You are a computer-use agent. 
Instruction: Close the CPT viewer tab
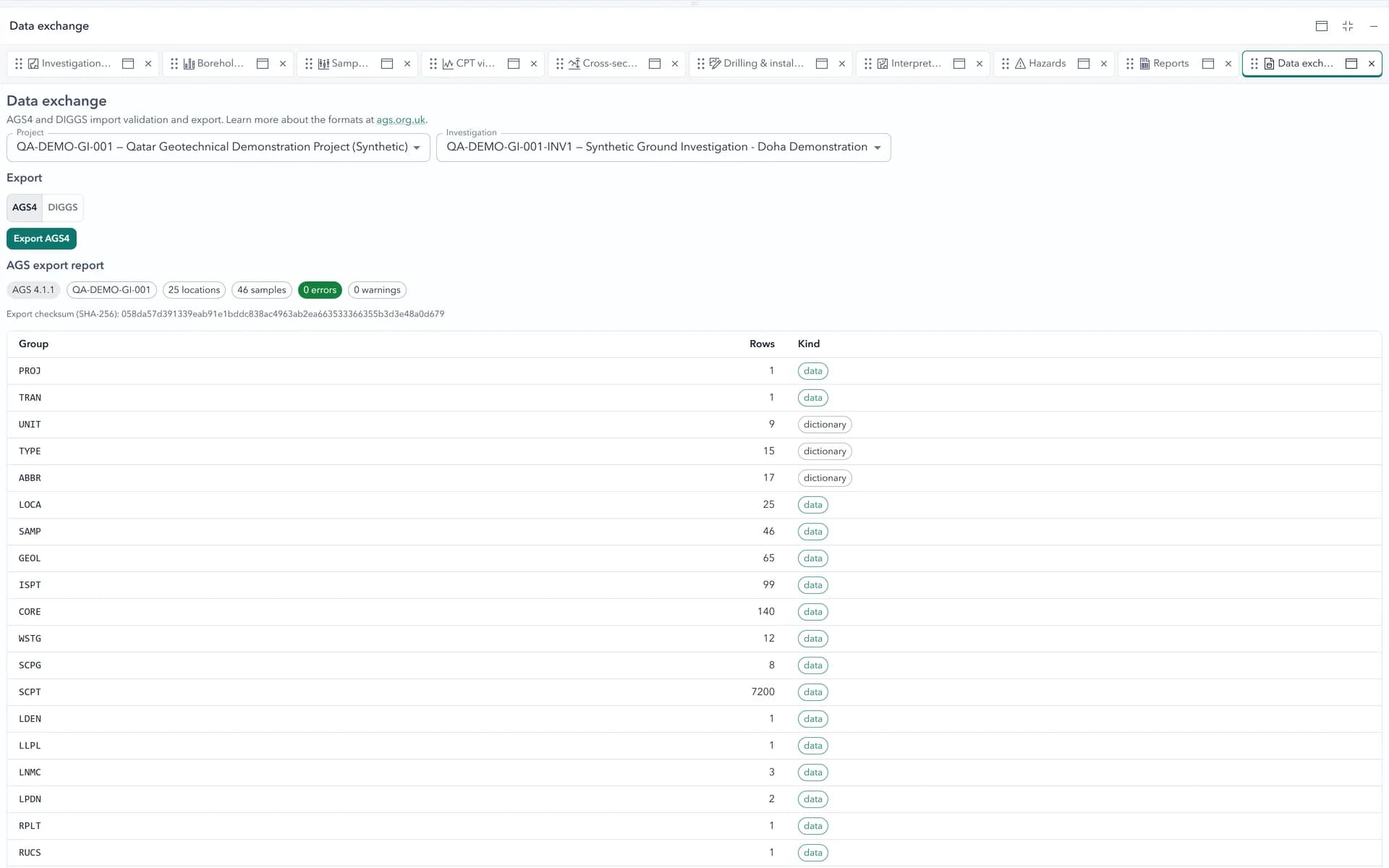coord(534,64)
